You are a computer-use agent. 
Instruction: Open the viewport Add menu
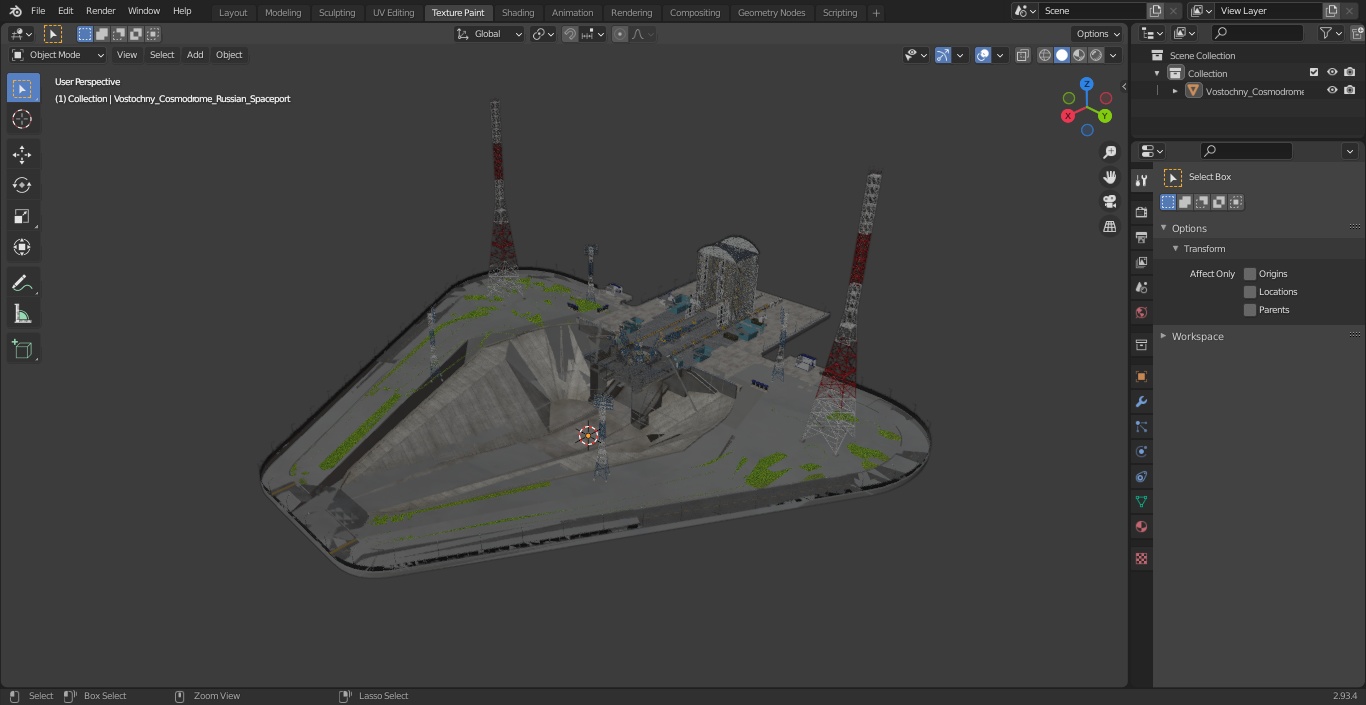tap(195, 55)
